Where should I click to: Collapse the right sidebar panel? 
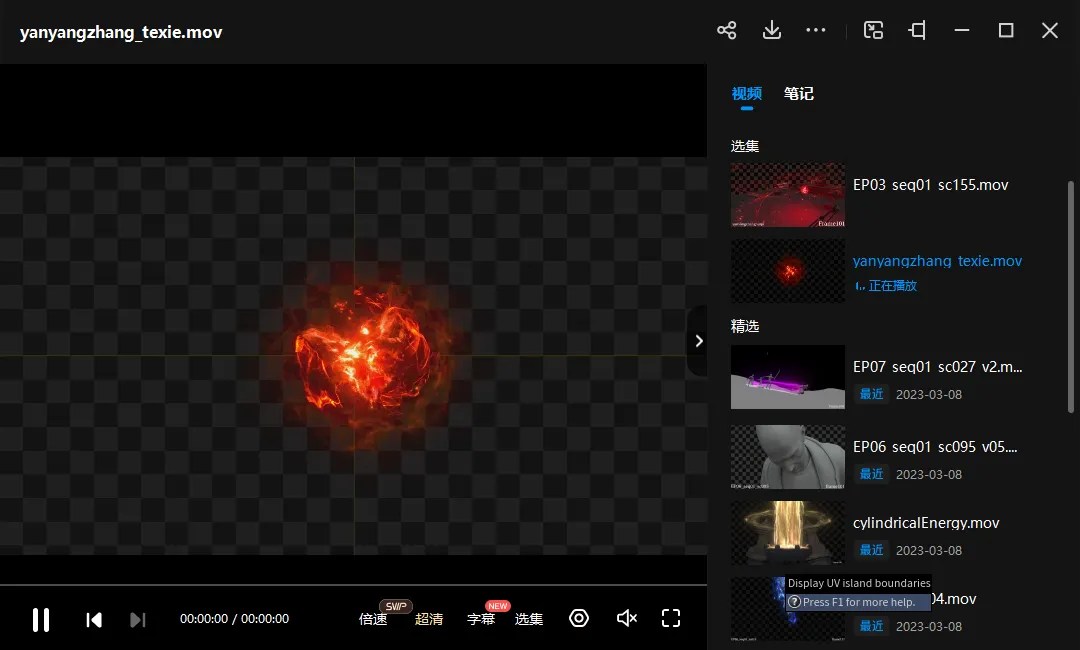698,340
